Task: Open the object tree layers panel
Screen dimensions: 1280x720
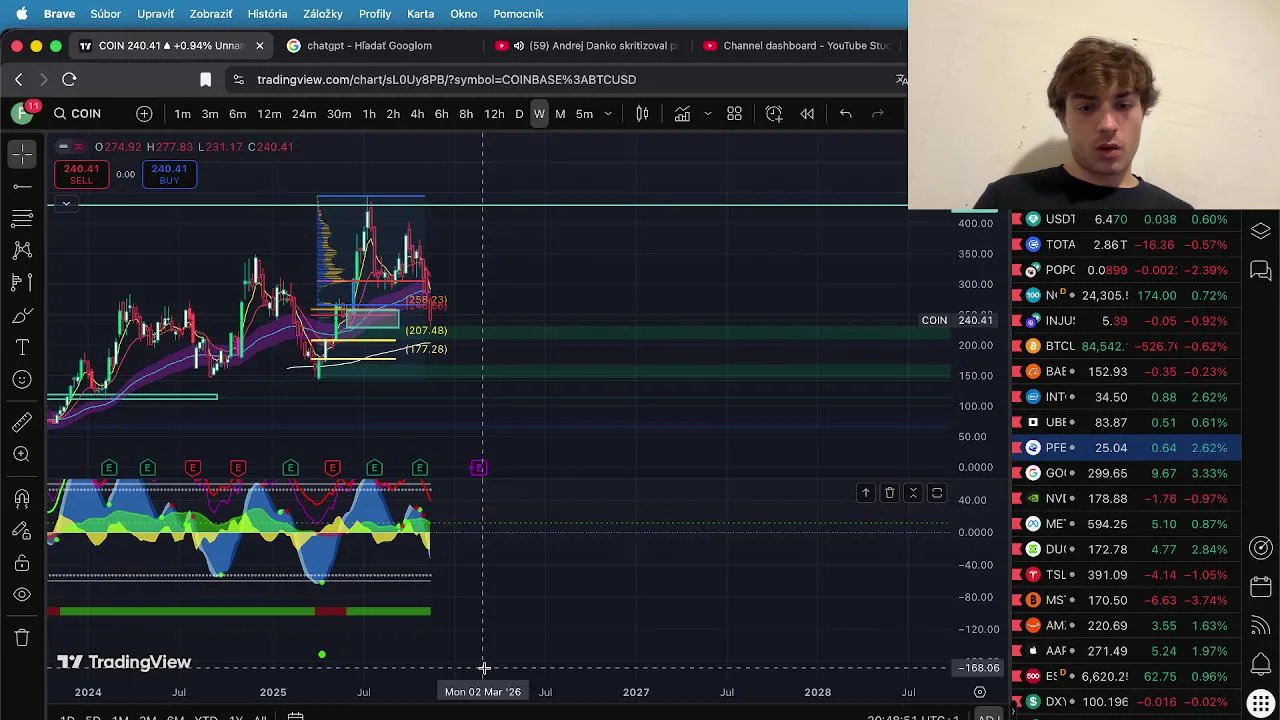Action: (1261, 231)
